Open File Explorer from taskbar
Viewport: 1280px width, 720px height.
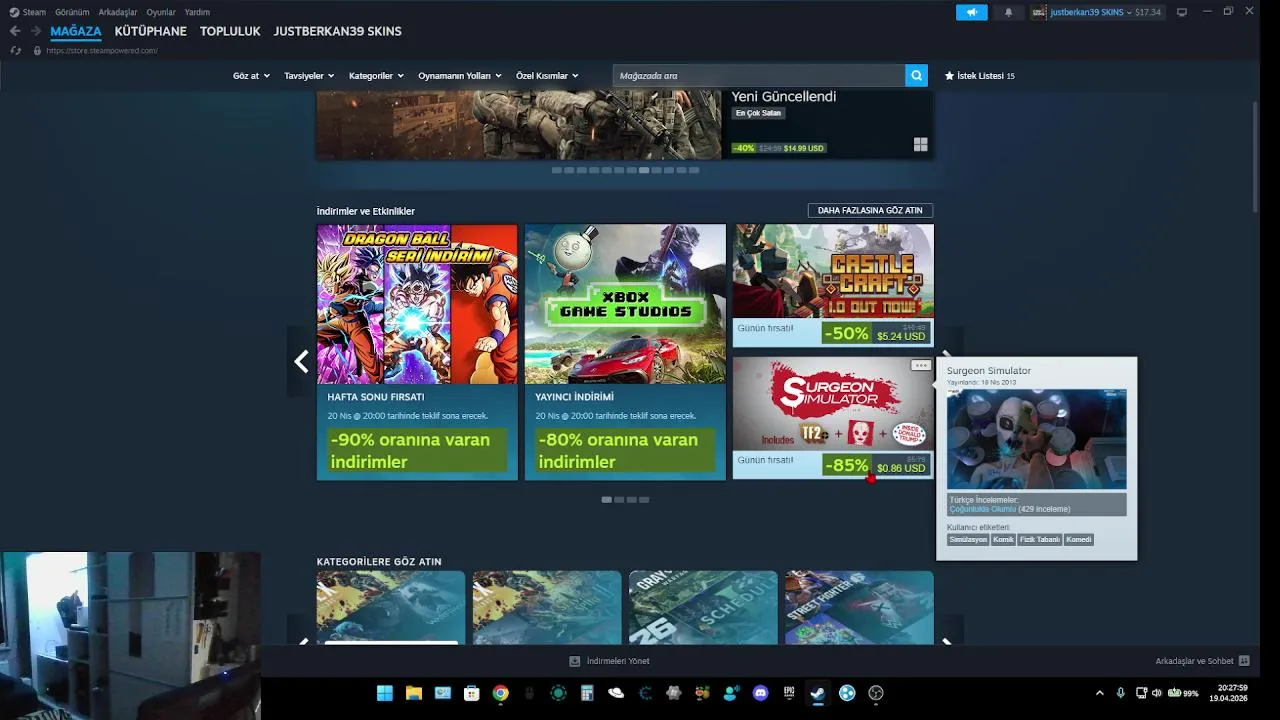tap(413, 693)
